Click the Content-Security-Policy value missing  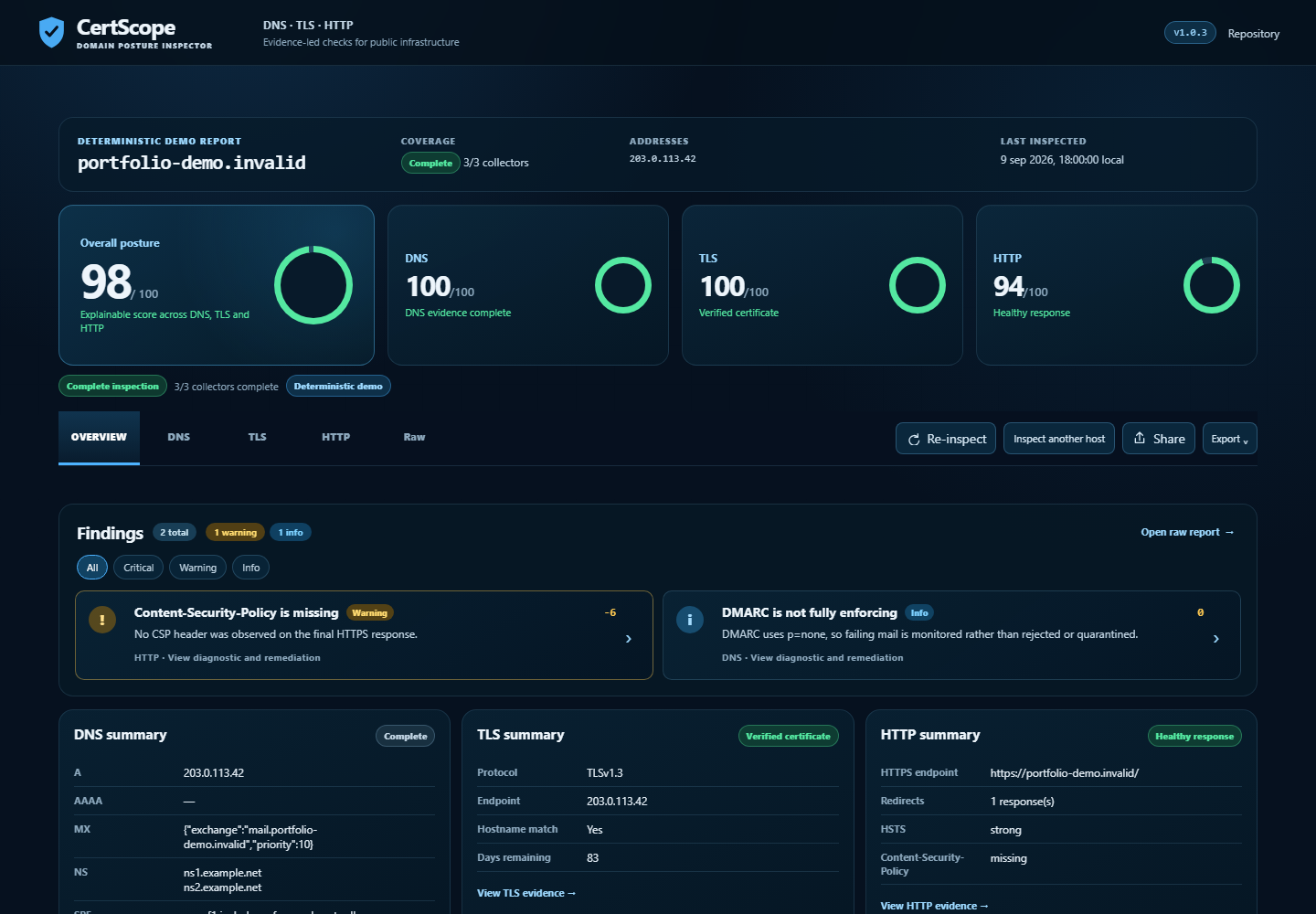[1009, 858]
